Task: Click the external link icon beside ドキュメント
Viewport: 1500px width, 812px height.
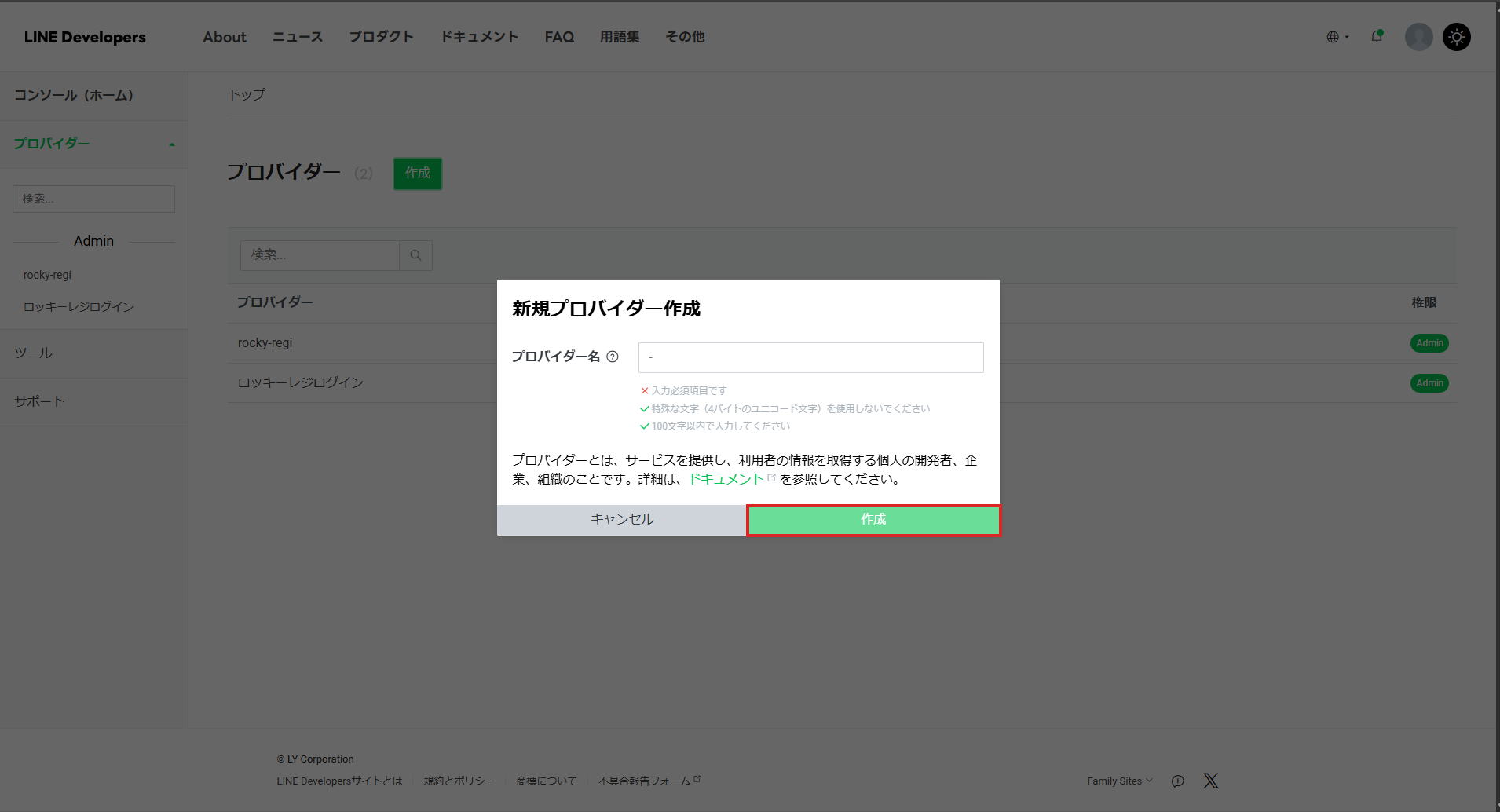Action: point(771,477)
